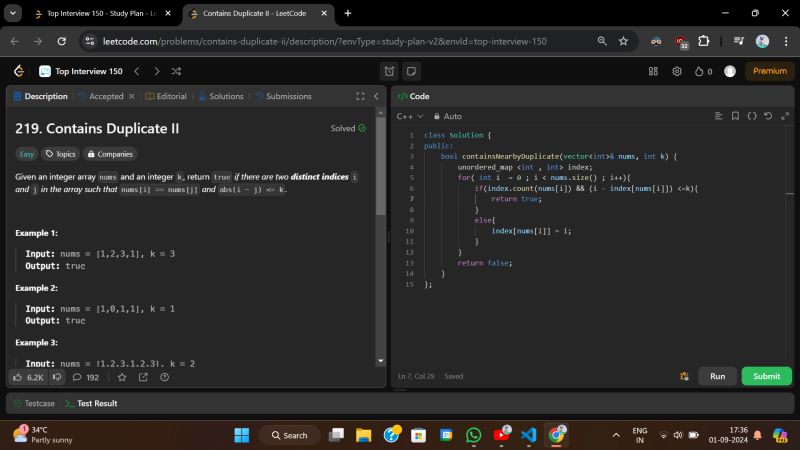Viewport: 800px width, 450px height.
Task: Click the thumbs-up like button showing 6.2K
Action: tap(28, 377)
